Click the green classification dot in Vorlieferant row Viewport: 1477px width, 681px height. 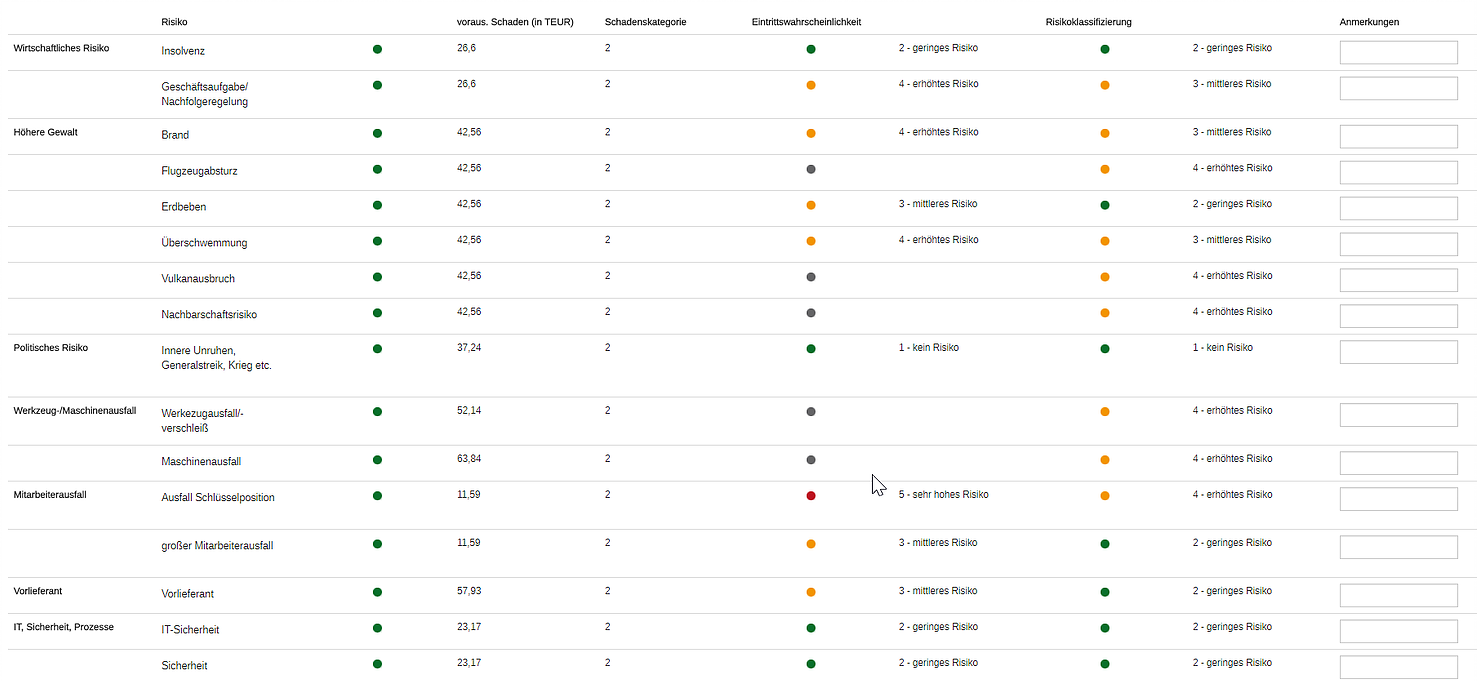1104,592
